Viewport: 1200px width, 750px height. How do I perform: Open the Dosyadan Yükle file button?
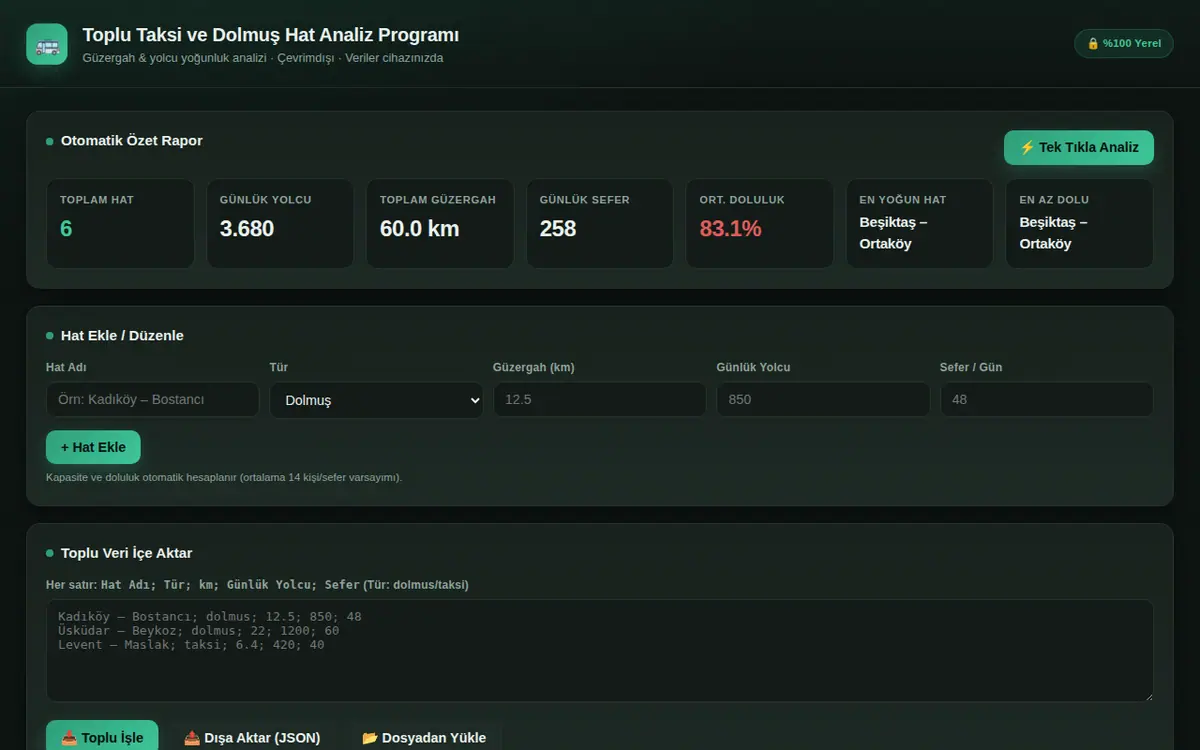coord(424,737)
